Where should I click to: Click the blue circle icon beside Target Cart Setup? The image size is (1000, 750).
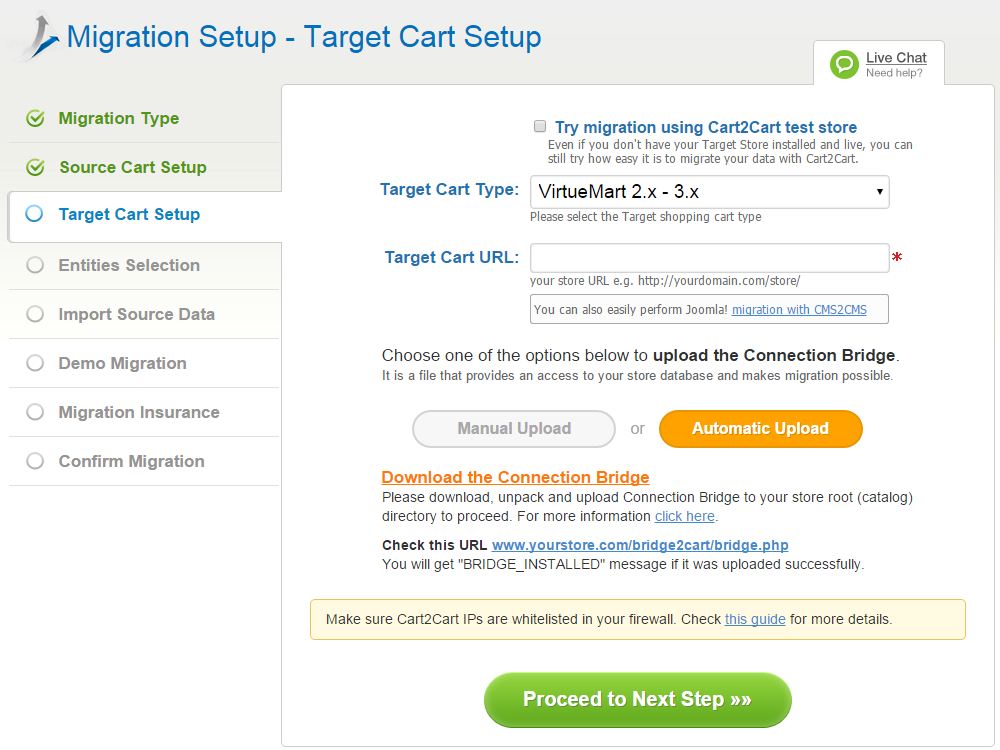click(34, 214)
